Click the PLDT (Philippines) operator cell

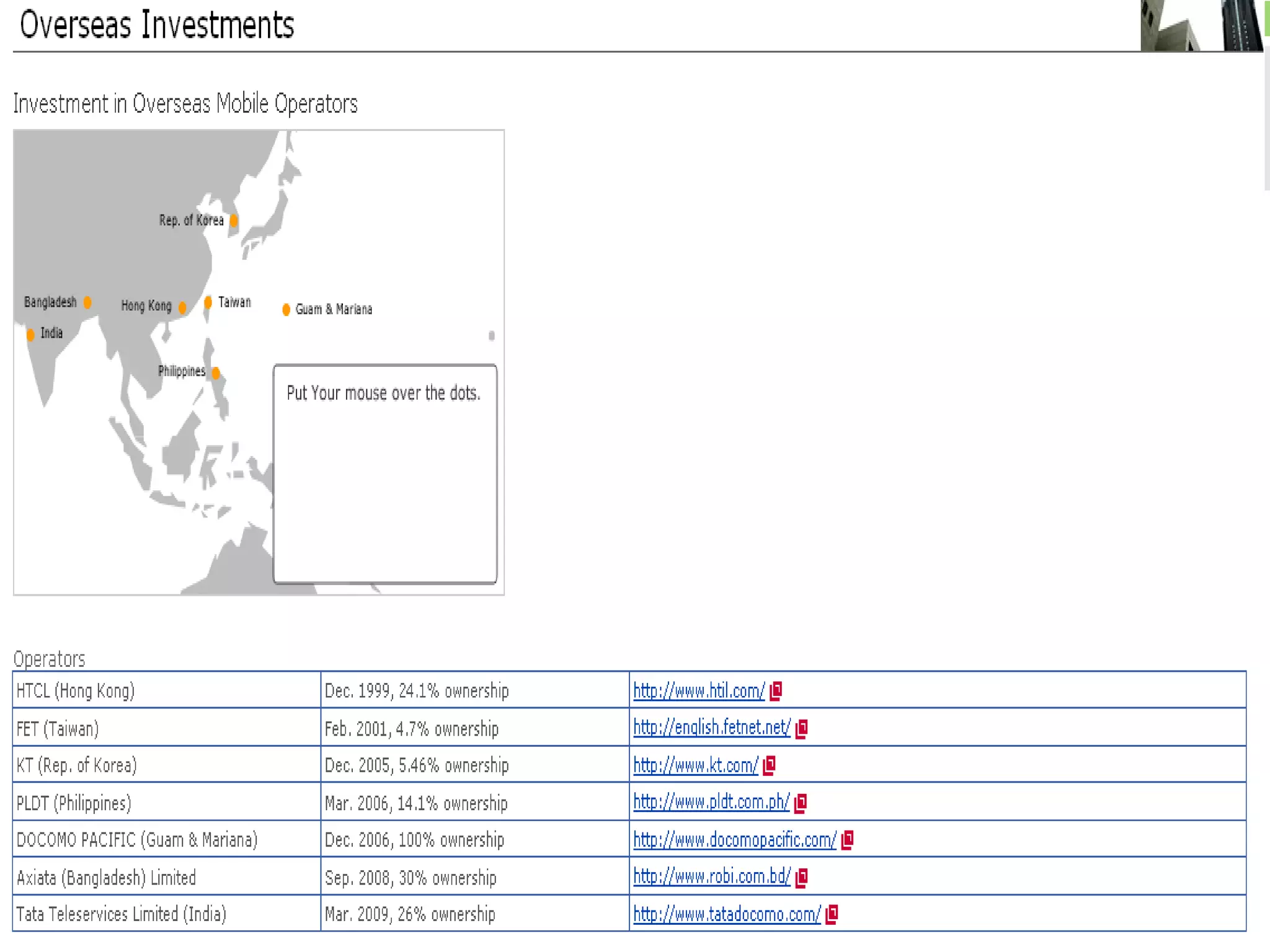[x=167, y=802]
